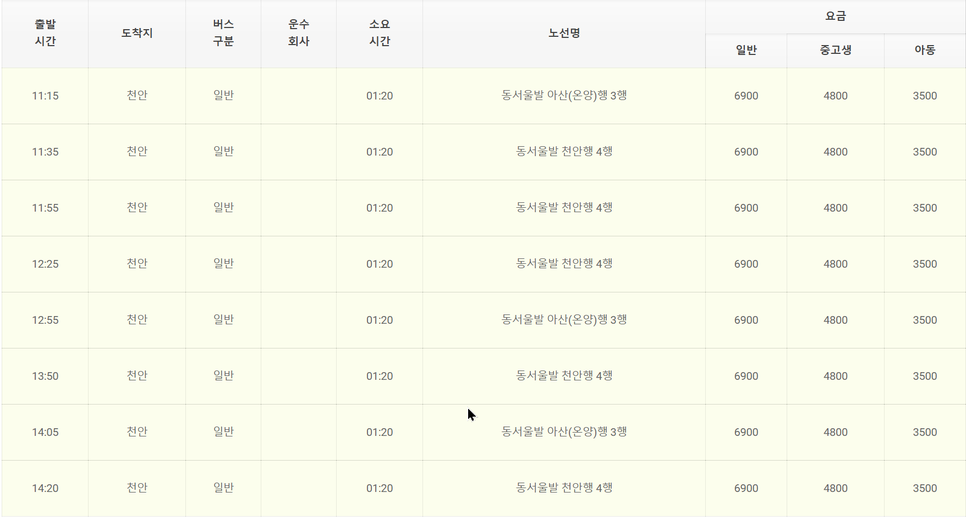This screenshot has height=520, width=966.
Task: Click the 14:05 departure time cell
Action: coord(45,433)
